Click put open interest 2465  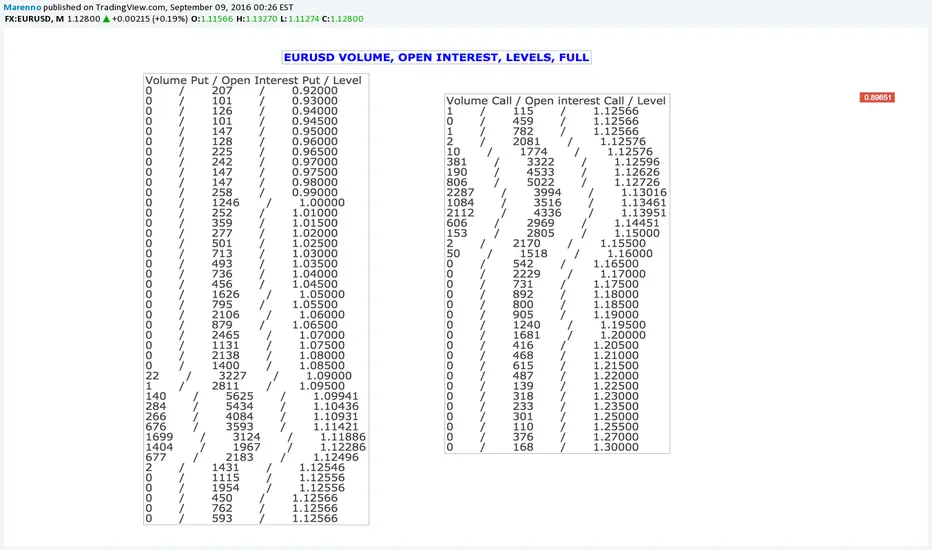[x=225, y=335]
